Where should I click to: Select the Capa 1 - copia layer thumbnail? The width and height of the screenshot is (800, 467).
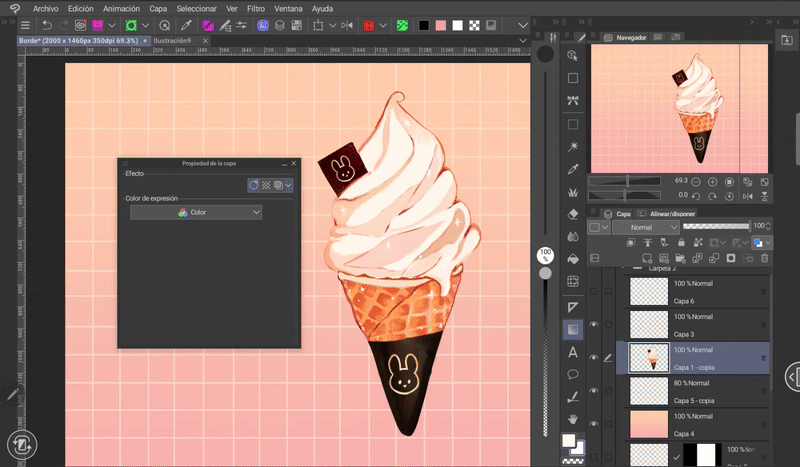[x=649, y=357]
